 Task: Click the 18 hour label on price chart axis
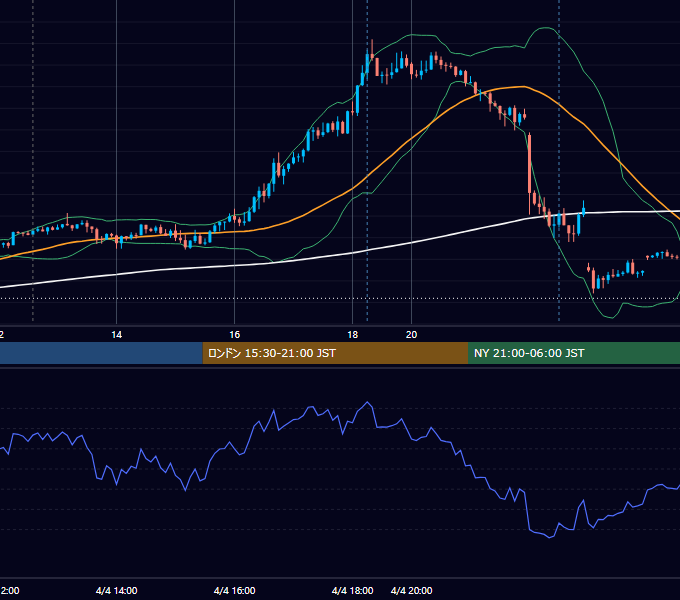click(353, 335)
